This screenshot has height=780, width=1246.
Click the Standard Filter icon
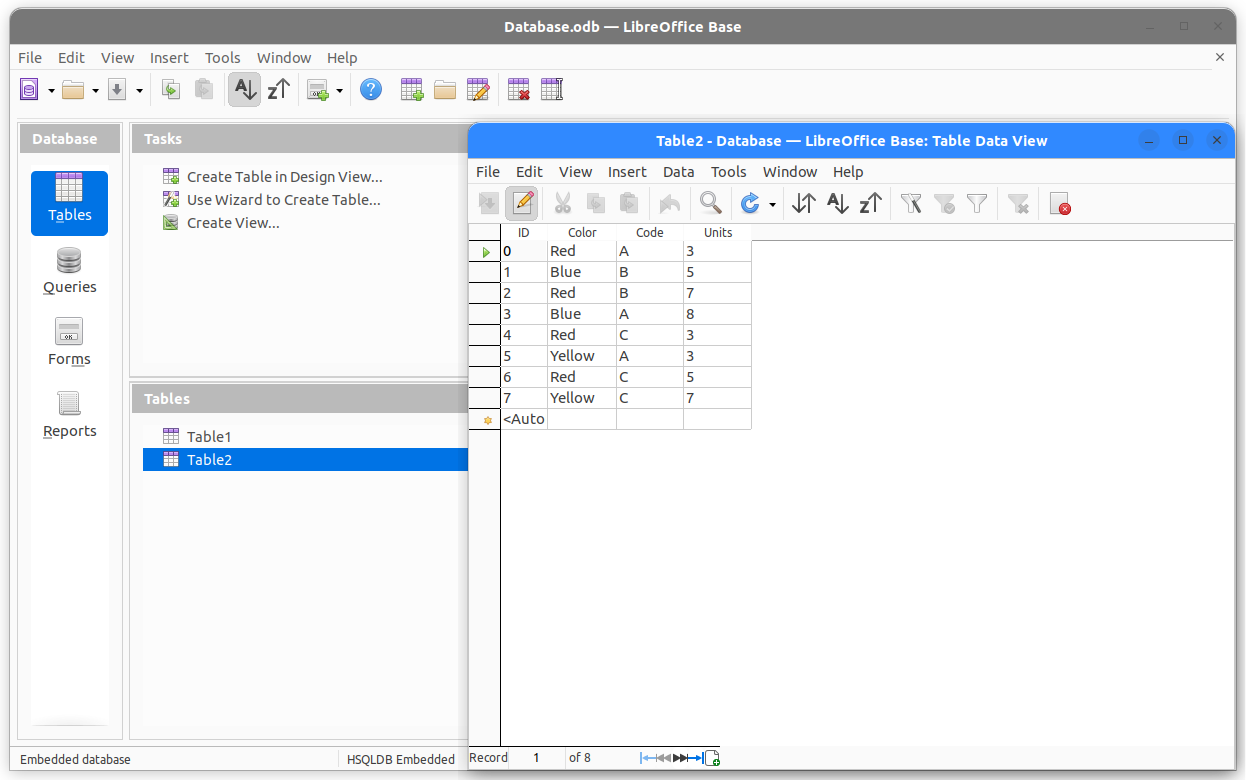[977, 204]
